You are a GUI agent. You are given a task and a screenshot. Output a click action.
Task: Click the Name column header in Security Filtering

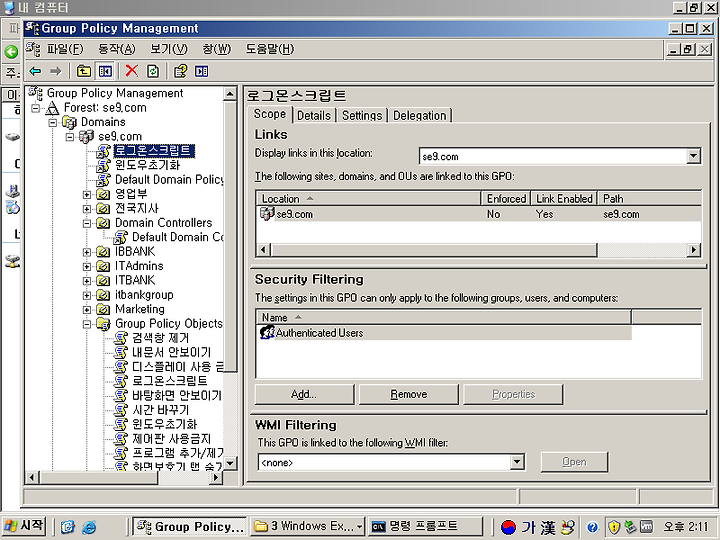444,317
